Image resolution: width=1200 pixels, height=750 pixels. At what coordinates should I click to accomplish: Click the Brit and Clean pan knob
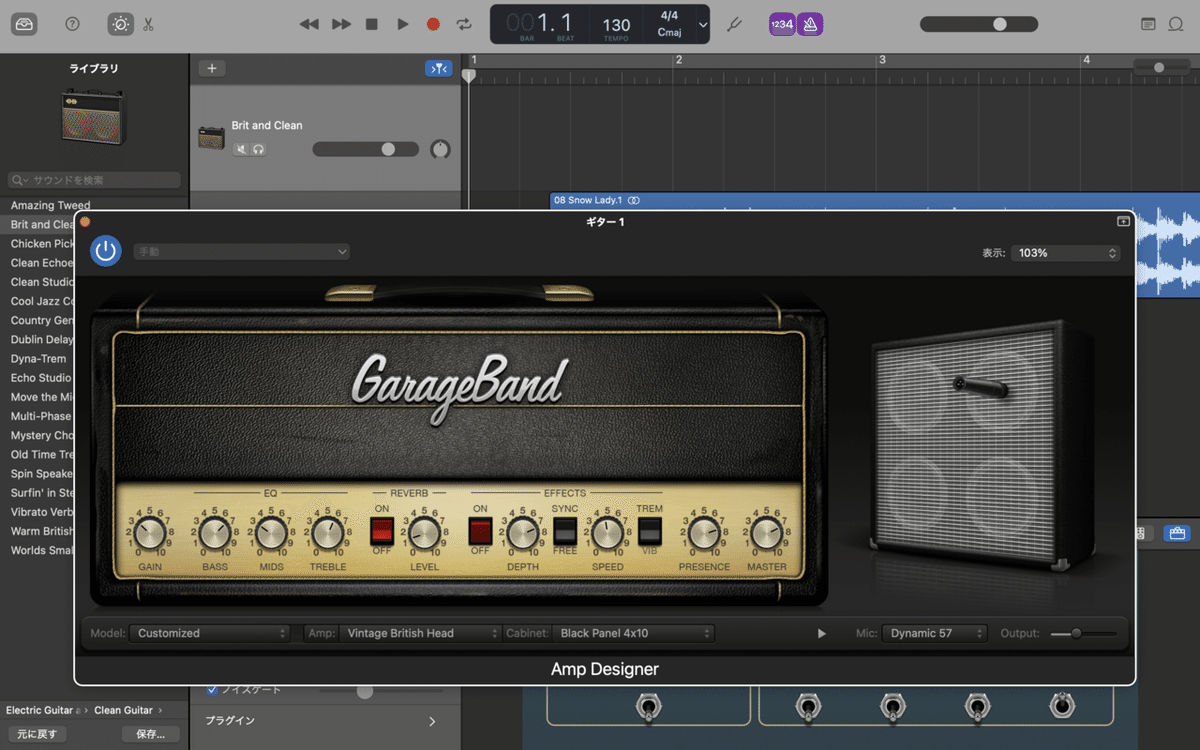(440, 149)
